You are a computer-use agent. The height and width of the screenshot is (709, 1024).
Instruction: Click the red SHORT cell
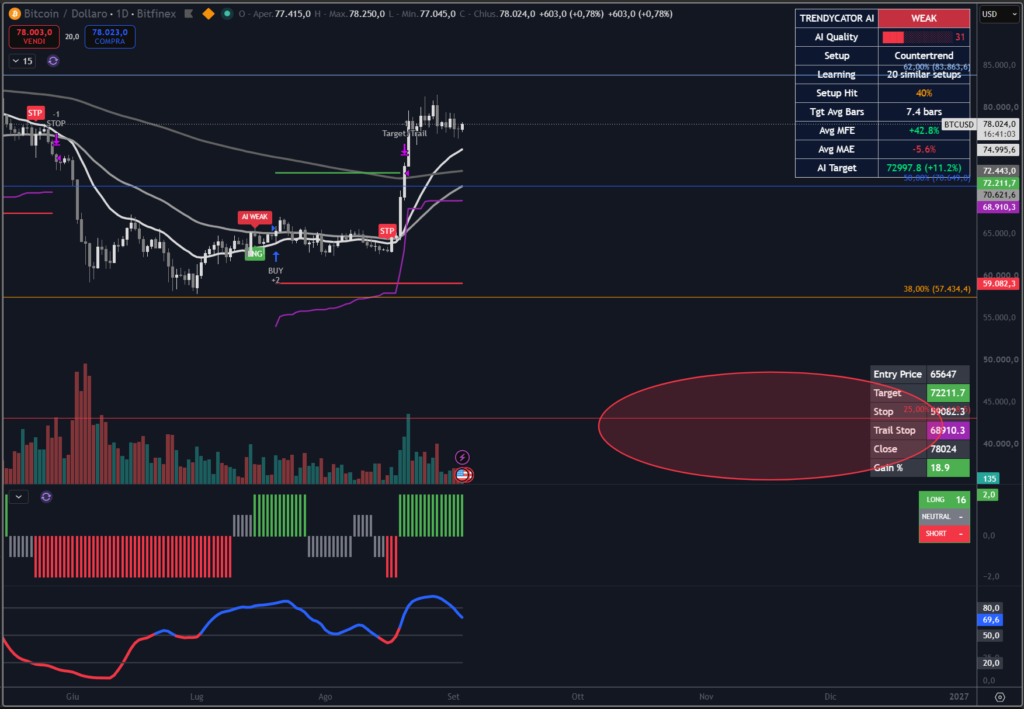coord(944,533)
